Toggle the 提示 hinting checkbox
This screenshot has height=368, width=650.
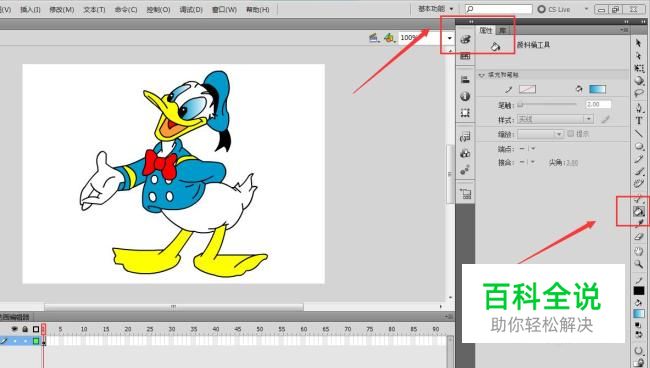[571, 133]
